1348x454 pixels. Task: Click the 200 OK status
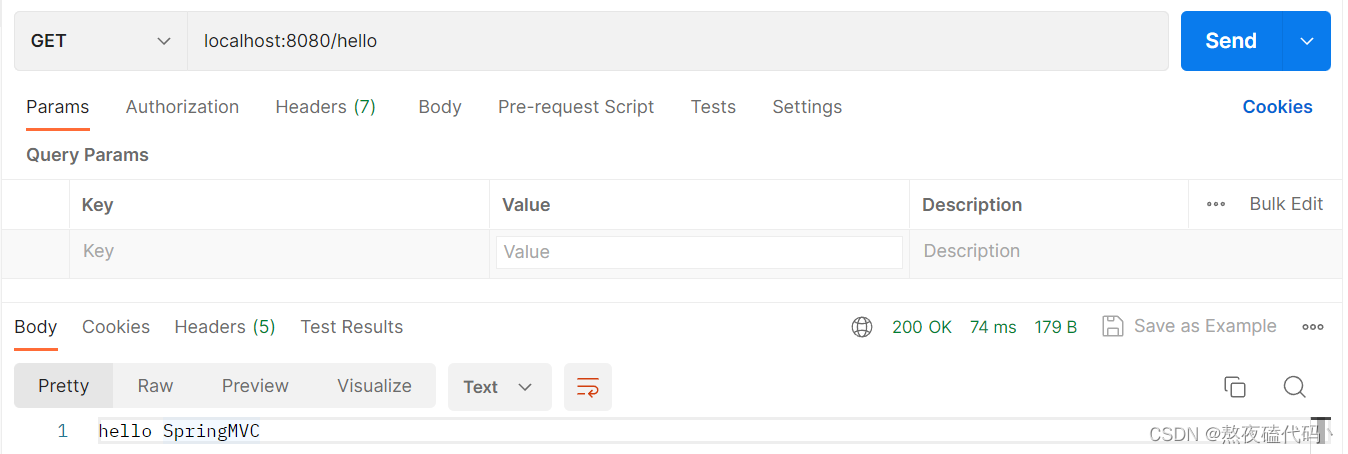coord(922,327)
